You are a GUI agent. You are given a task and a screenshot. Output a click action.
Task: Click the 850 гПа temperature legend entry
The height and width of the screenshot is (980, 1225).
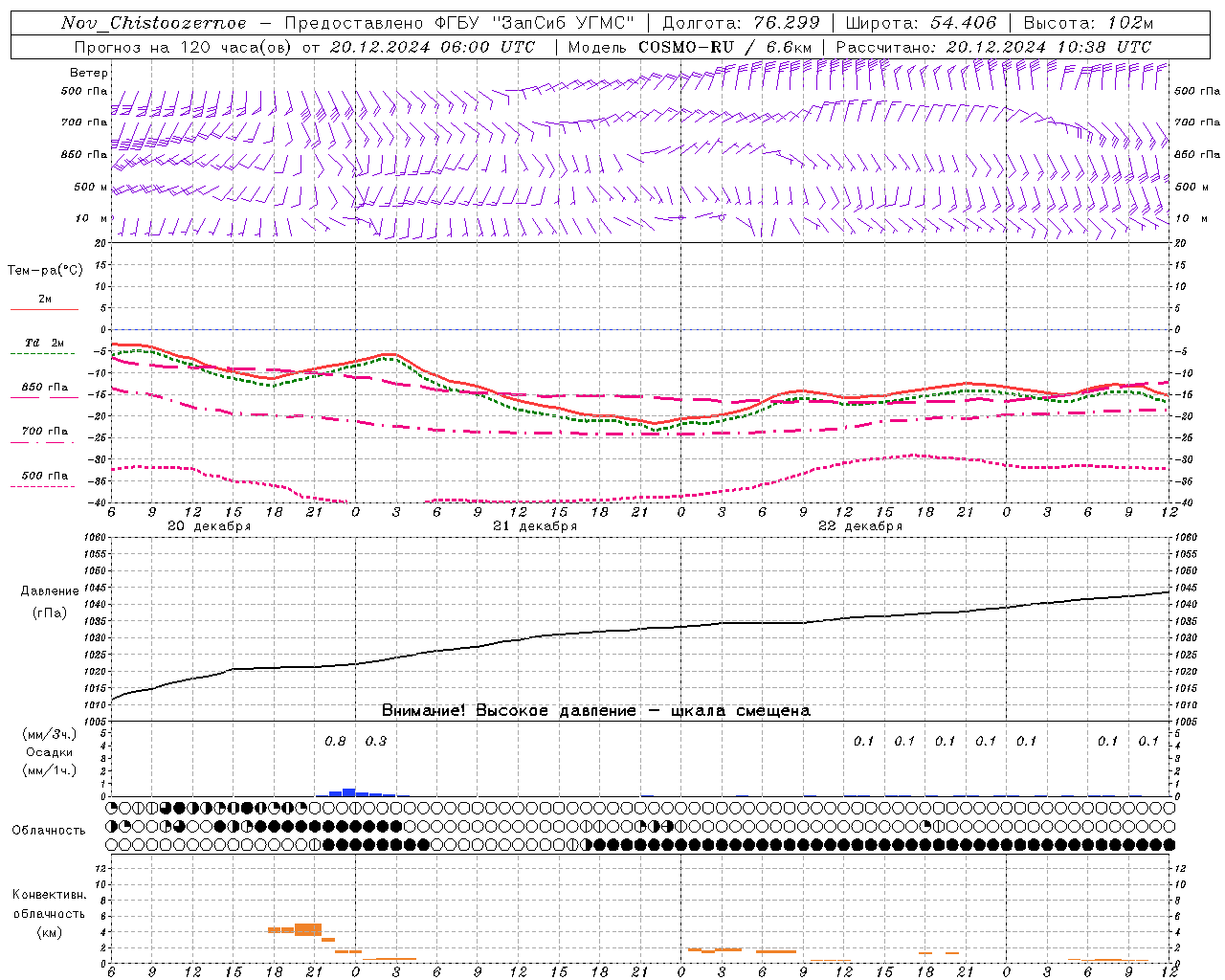(x=44, y=388)
